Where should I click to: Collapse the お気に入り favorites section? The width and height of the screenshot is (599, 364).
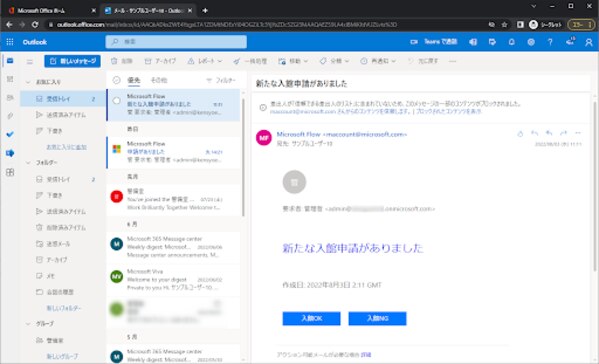[28, 82]
